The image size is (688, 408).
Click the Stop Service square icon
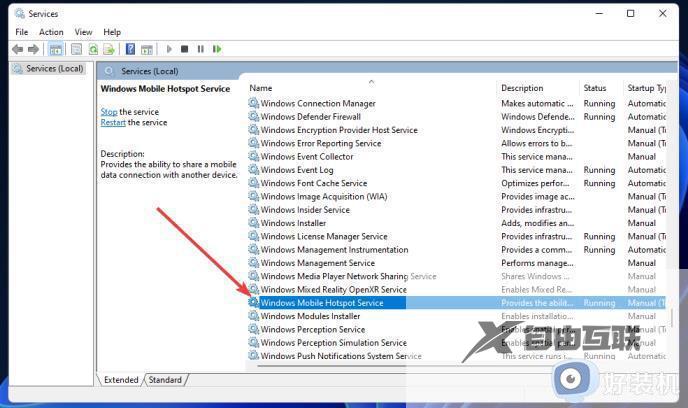coord(184,49)
